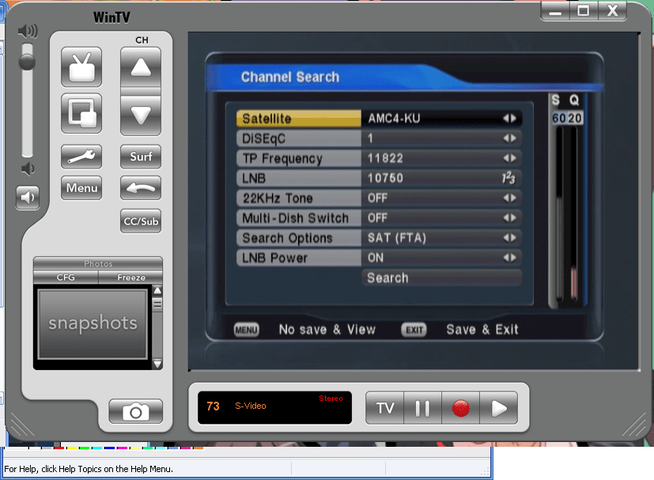Screen dimensions: 654x480
Task: Click Help status bar text in background window
Action: [x=88, y=469]
